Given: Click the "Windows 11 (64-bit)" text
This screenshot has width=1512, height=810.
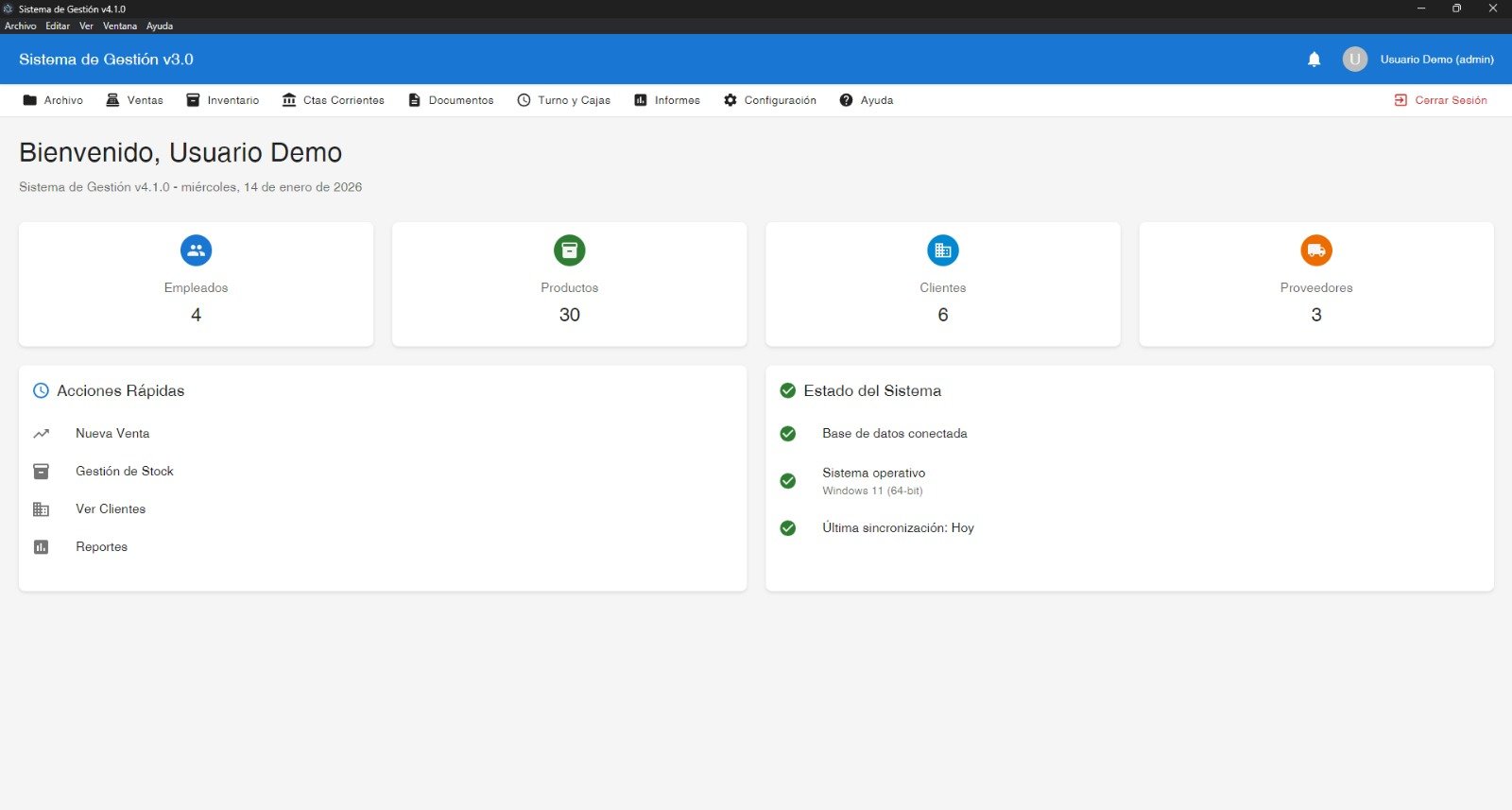Looking at the screenshot, I should [x=872, y=491].
